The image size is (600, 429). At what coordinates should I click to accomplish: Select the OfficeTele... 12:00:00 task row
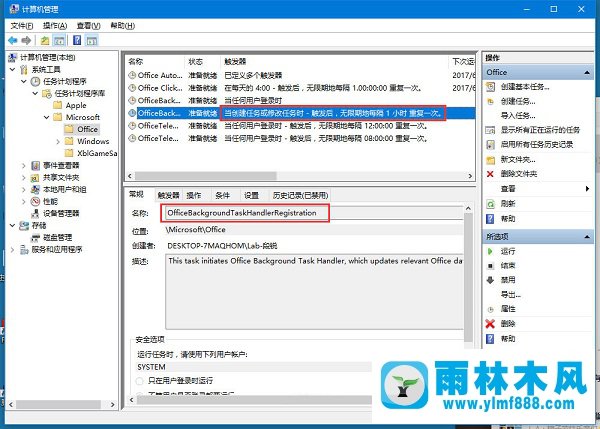coord(301,126)
